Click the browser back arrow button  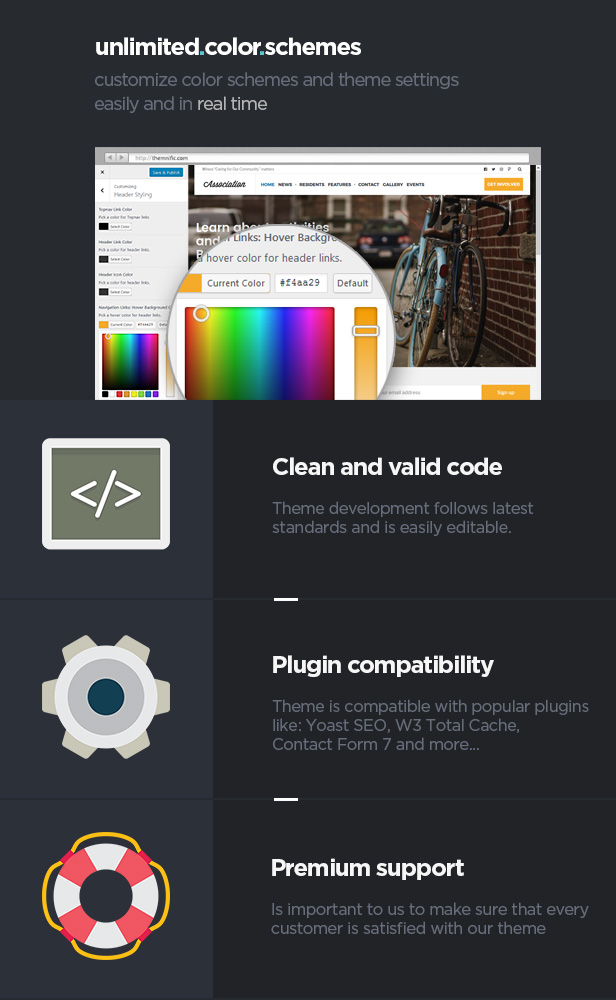tap(110, 157)
